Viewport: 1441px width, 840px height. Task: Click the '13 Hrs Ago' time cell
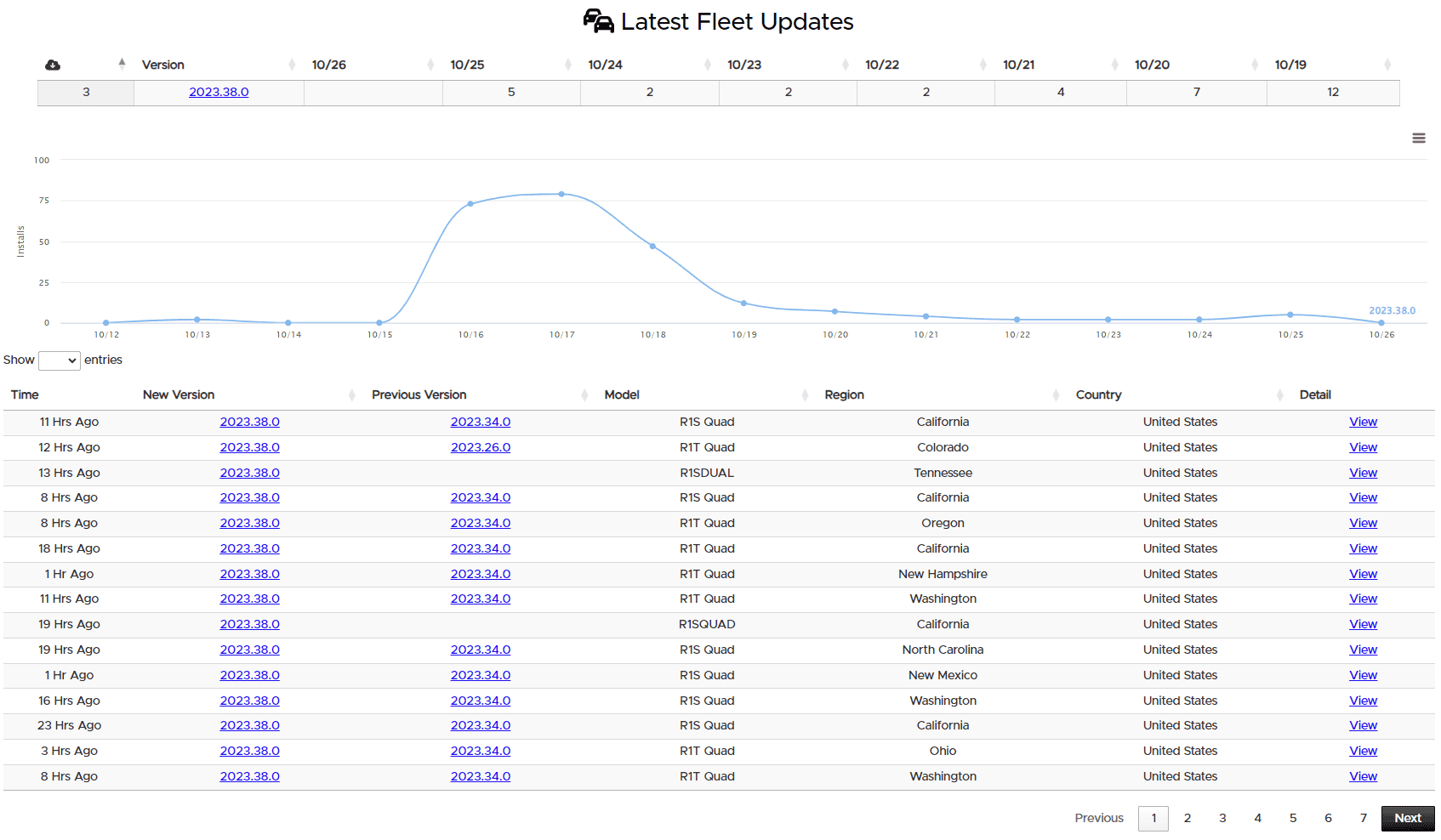pos(69,473)
